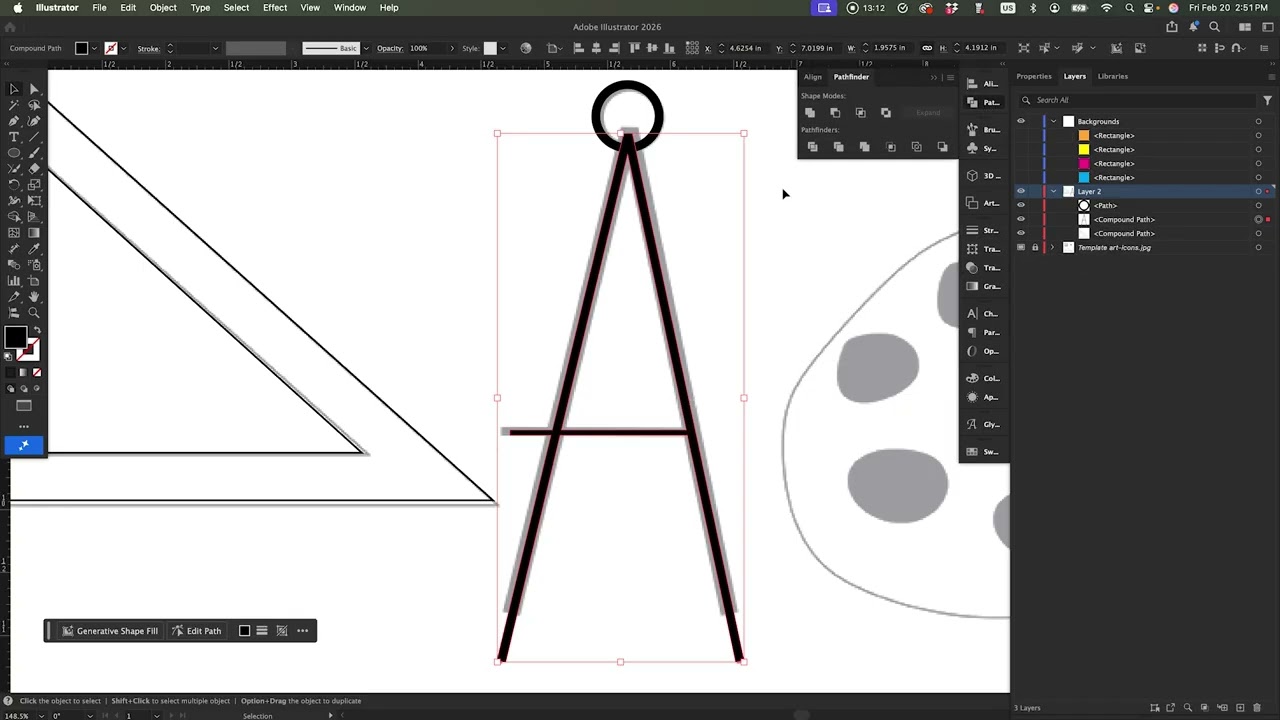Toggle visibility of Layer 2
1280x720 pixels.
pos(1021,191)
